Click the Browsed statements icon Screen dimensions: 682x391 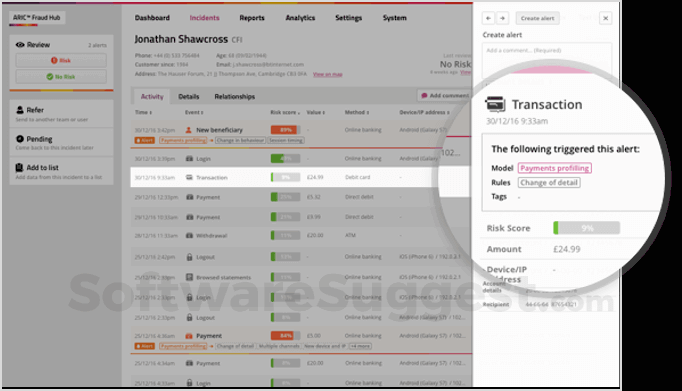coord(189,277)
